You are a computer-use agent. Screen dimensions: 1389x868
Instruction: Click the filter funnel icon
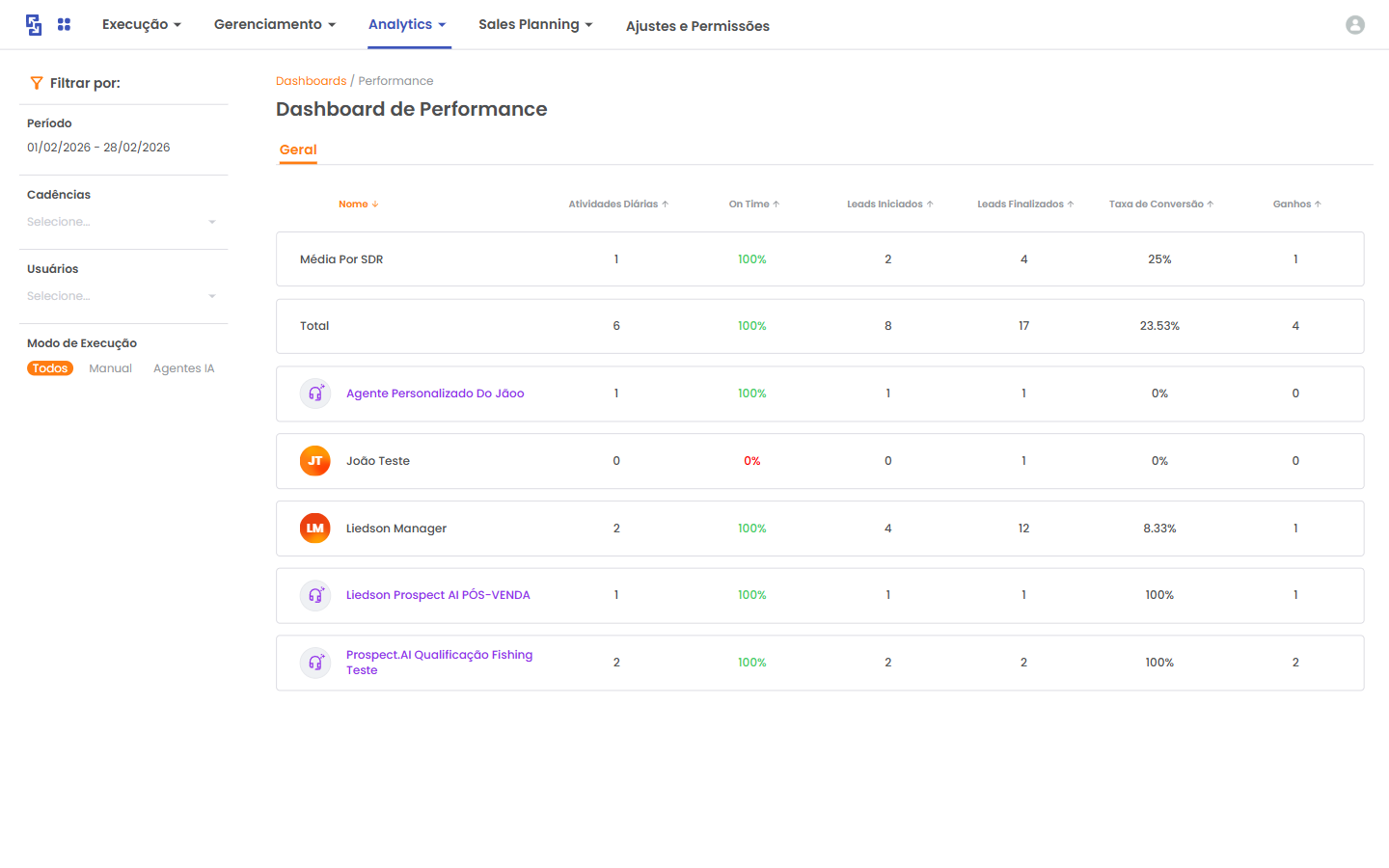click(37, 83)
